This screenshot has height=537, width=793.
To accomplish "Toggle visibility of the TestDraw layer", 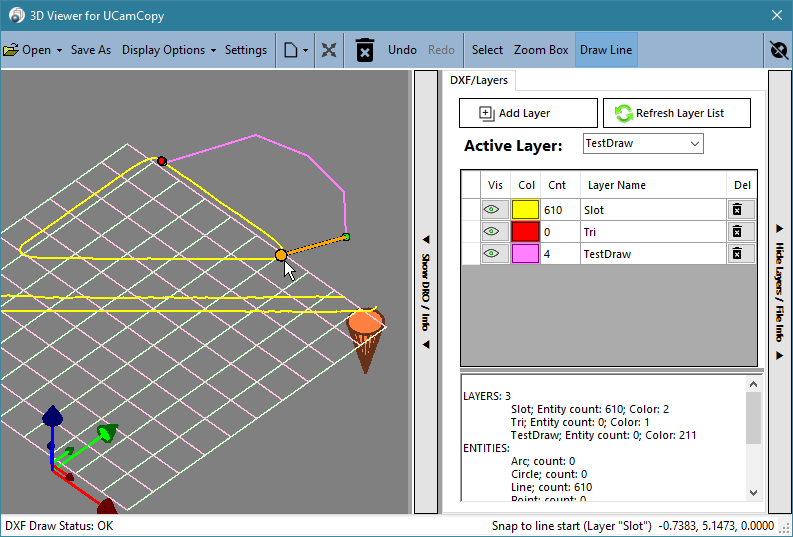I will click(494, 254).
